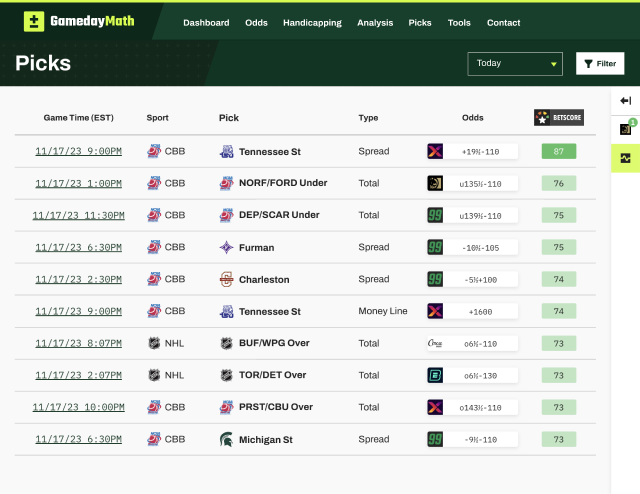Open the Analysis menu
640x494 pixels.
tap(375, 23)
